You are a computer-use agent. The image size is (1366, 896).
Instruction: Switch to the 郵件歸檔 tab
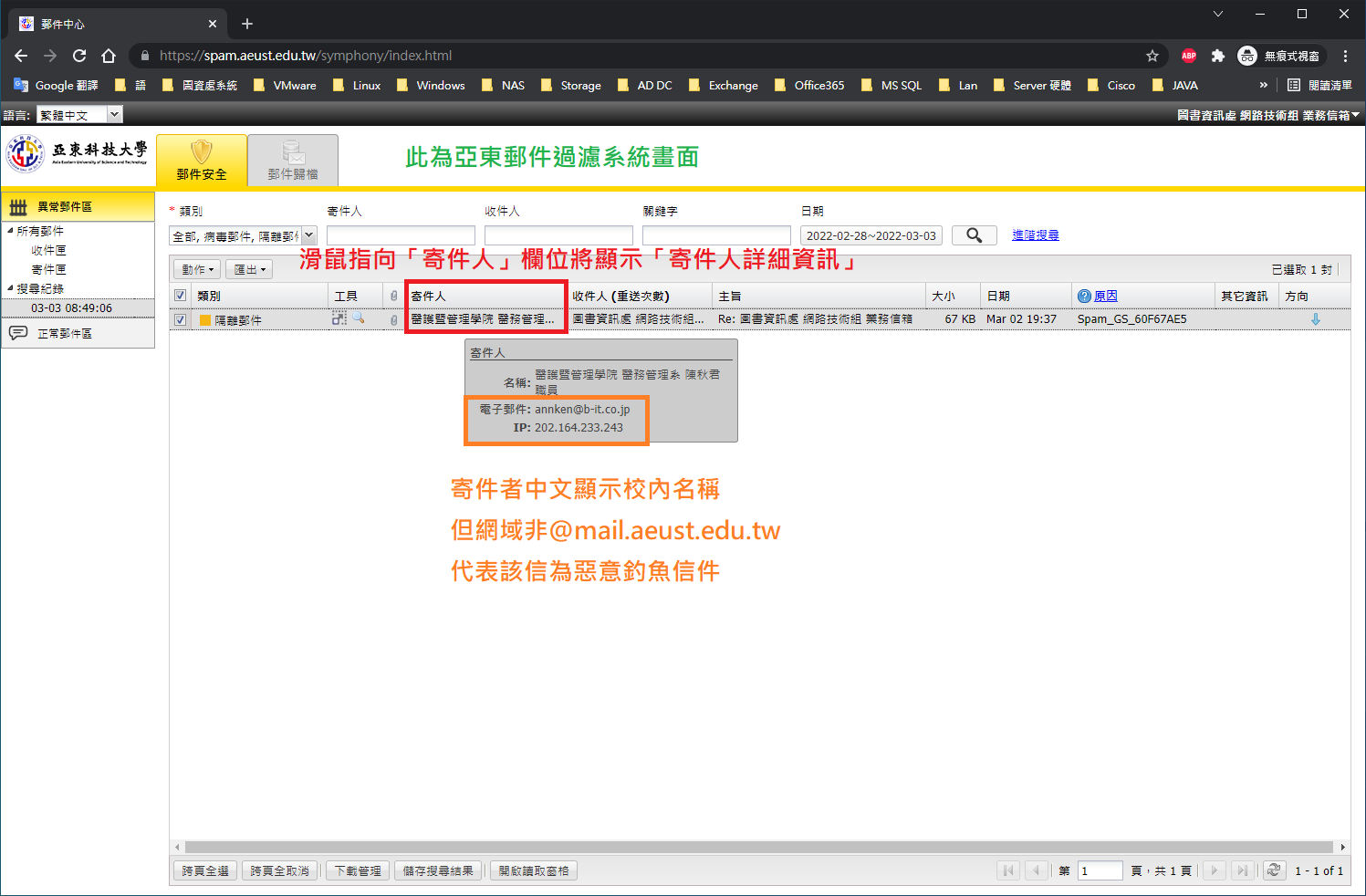[x=293, y=161]
